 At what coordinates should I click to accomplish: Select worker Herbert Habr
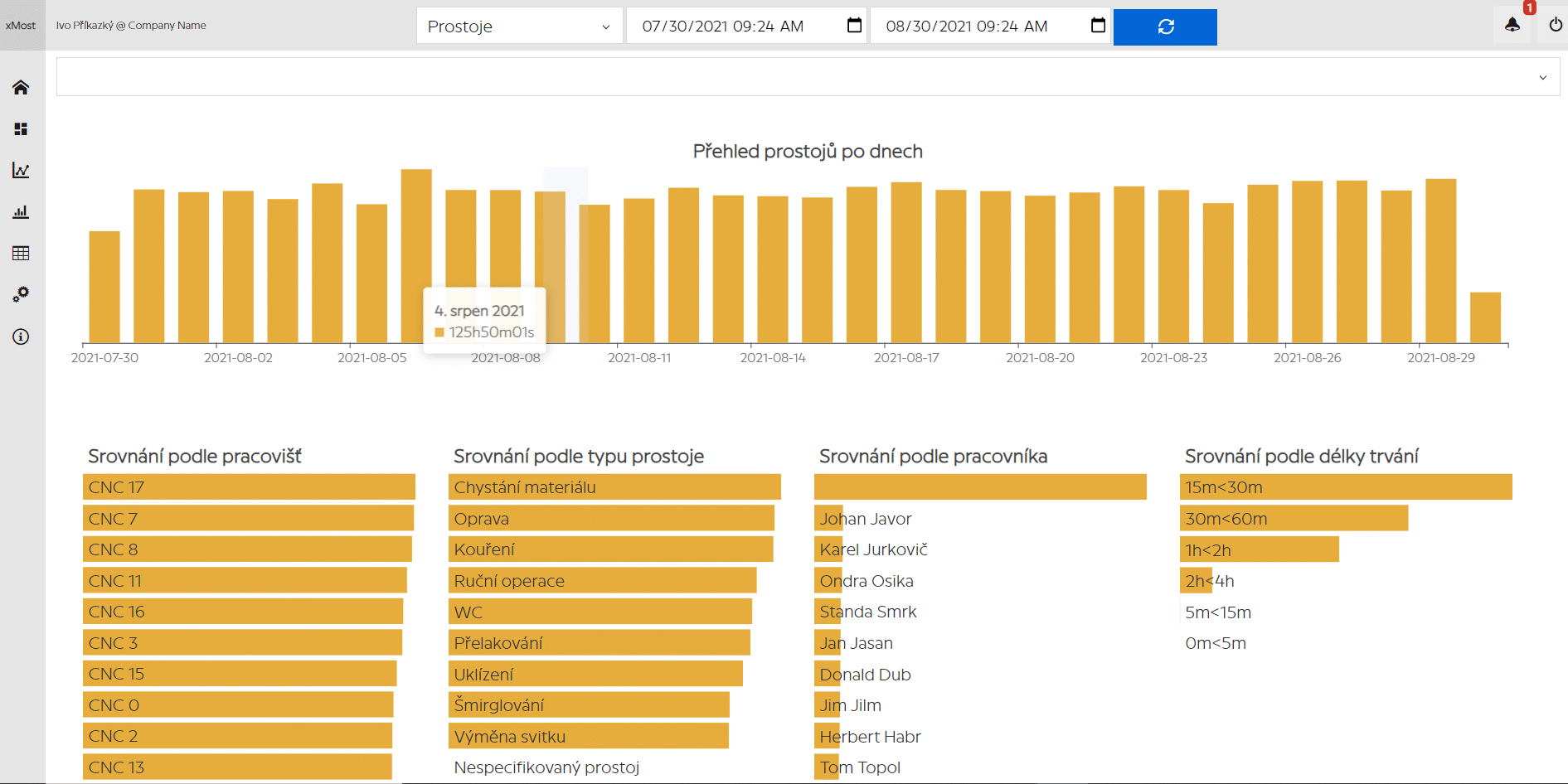tap(870, 737)
